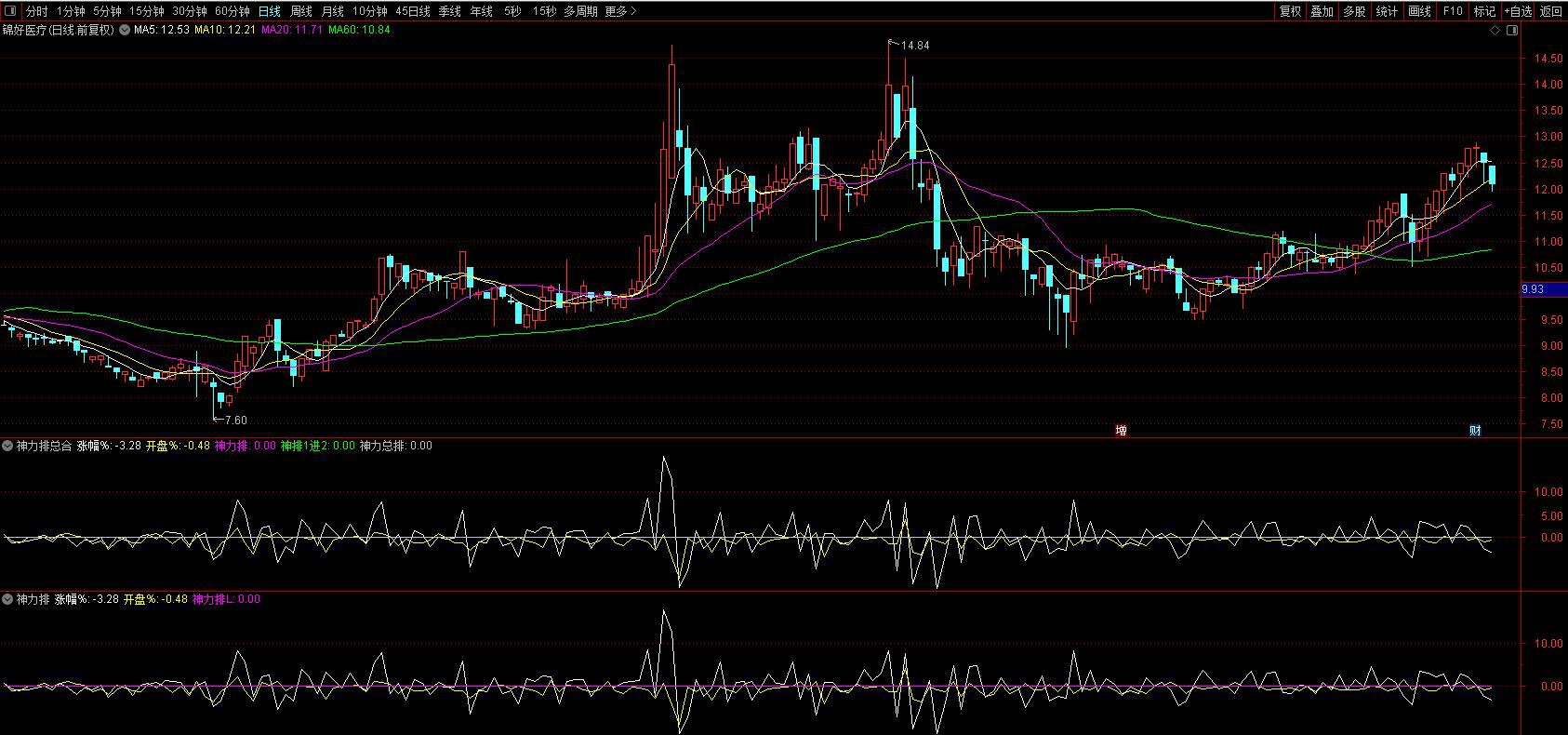Open the 多周期 multi-period view
The image size is (1568, 735).
[x=580, y=11]
